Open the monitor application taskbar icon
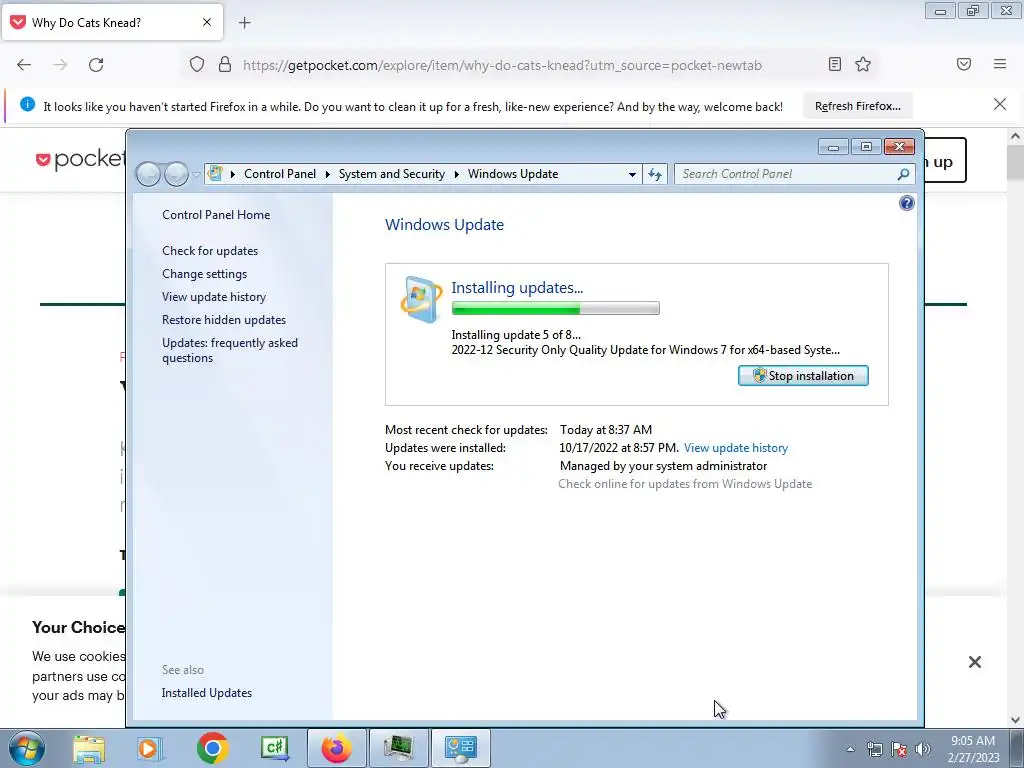Image resolution: width=1024 pixels, height=768 pixels. click(x=398, y=748)
